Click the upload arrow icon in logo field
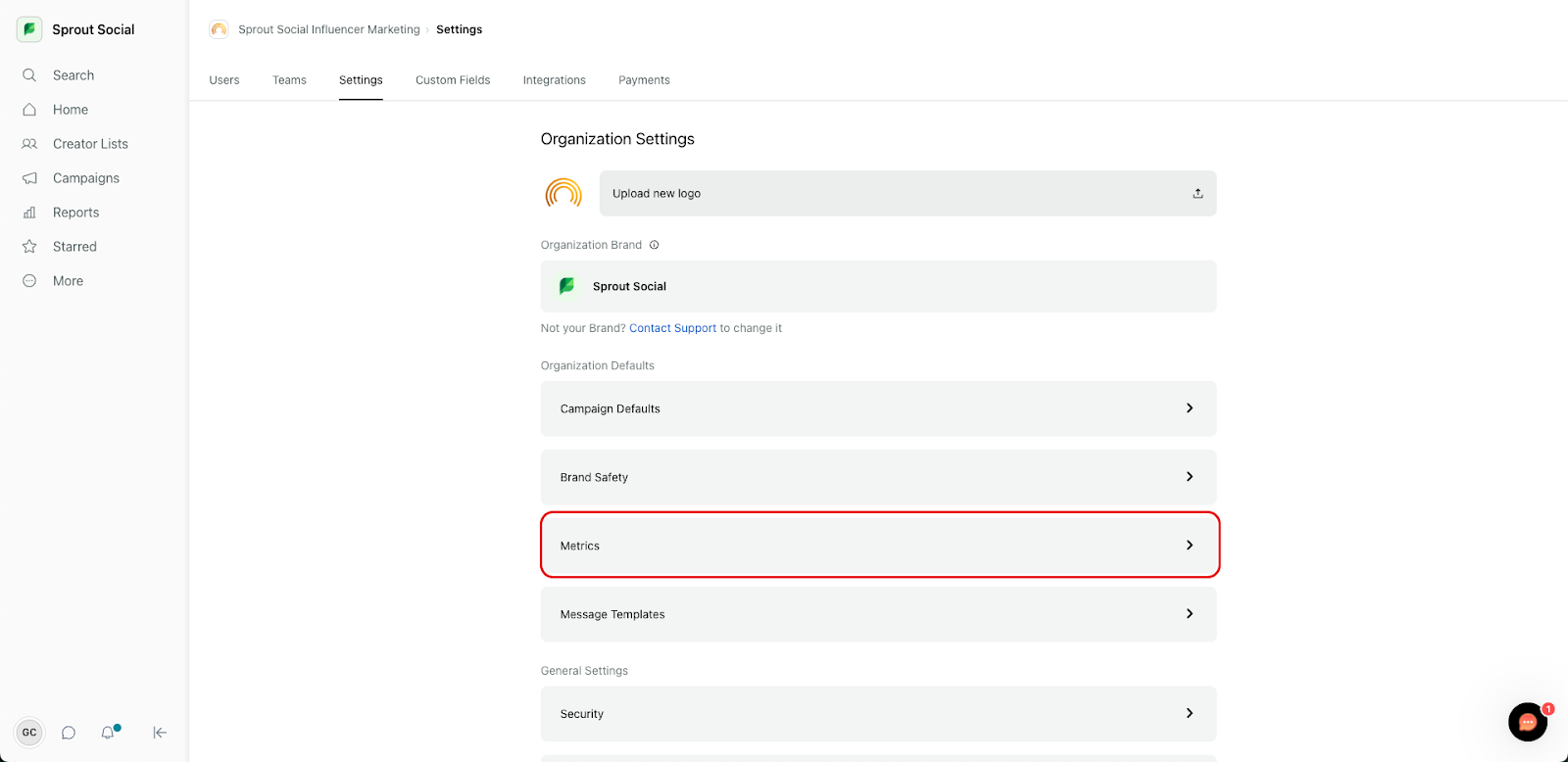 click(x=1198, y=194)
